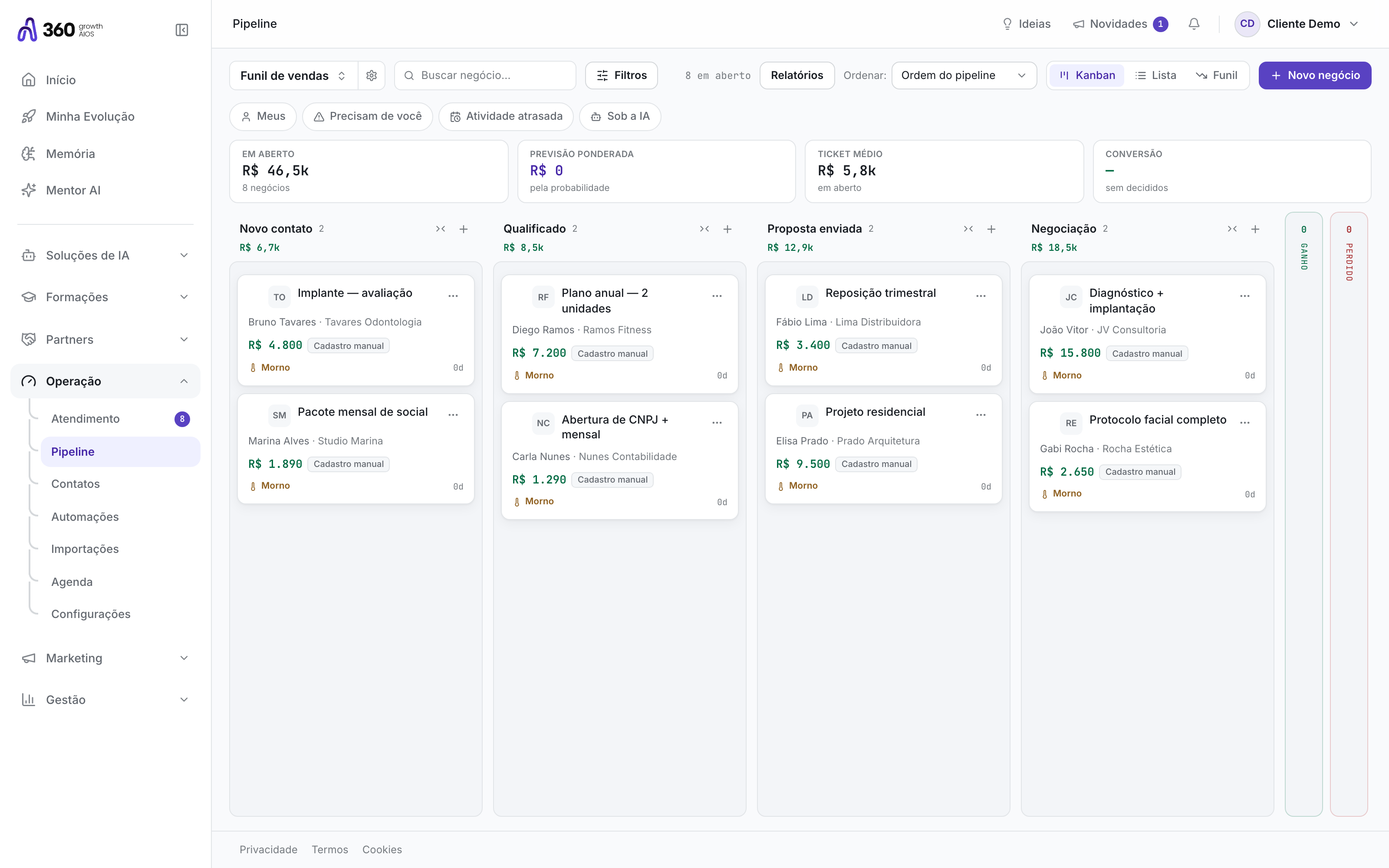Expand Soluções de IA section
Screen dimensions: 1389x868
tap(105, 256)
